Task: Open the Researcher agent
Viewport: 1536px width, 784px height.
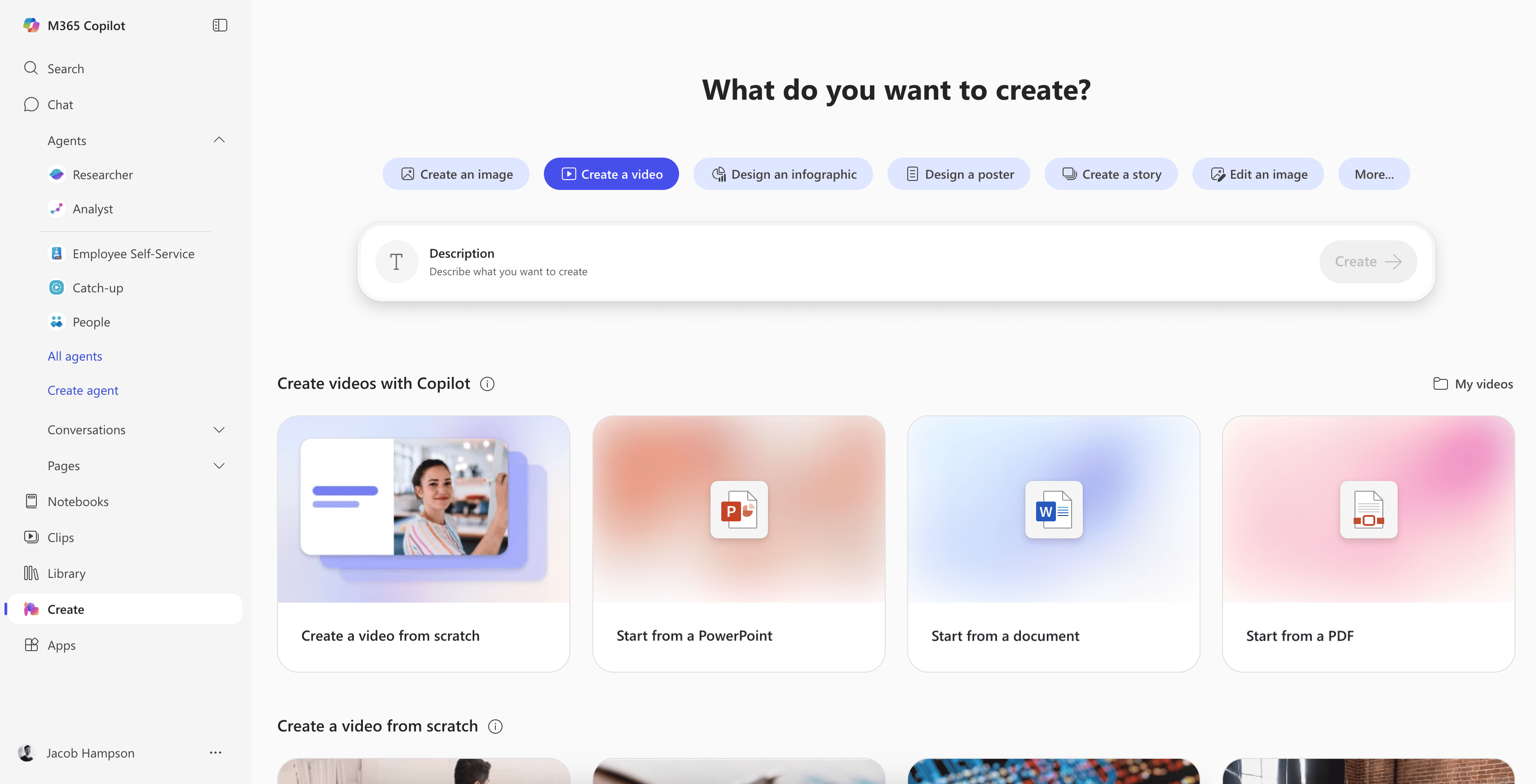Action: click(102, 175)
